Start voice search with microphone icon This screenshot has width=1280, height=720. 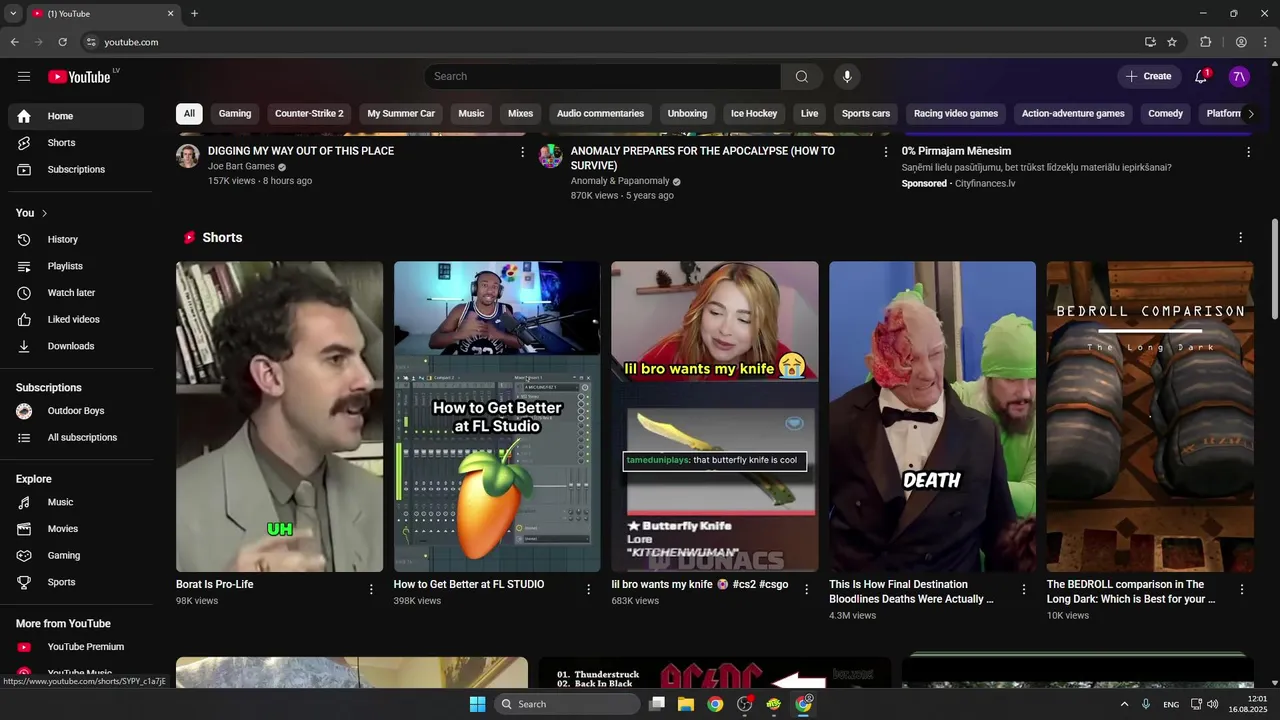847,76
